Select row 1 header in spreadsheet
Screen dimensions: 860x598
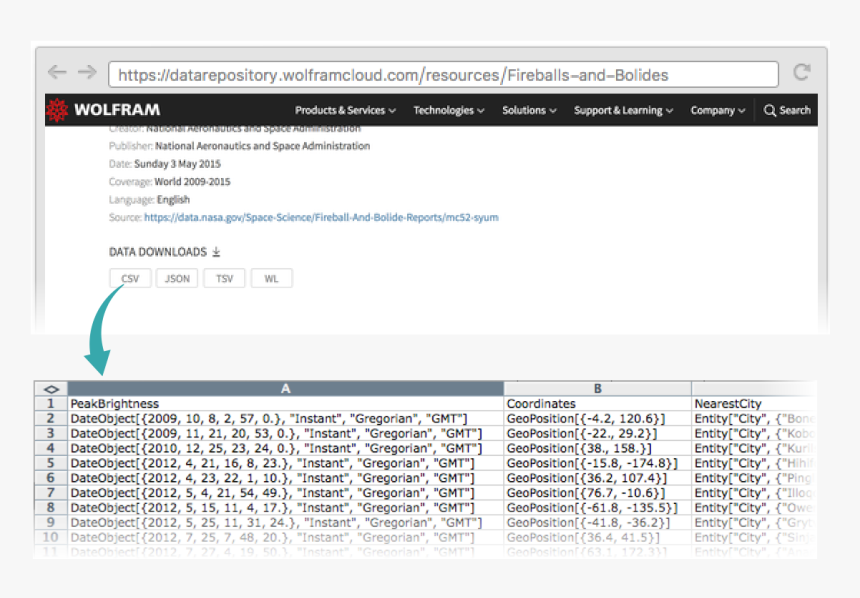(51, 404)
